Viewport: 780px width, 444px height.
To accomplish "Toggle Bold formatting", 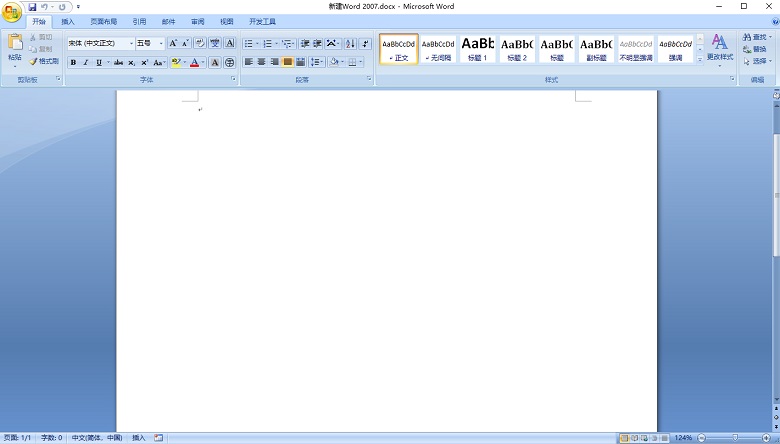I will coord(73,62).
